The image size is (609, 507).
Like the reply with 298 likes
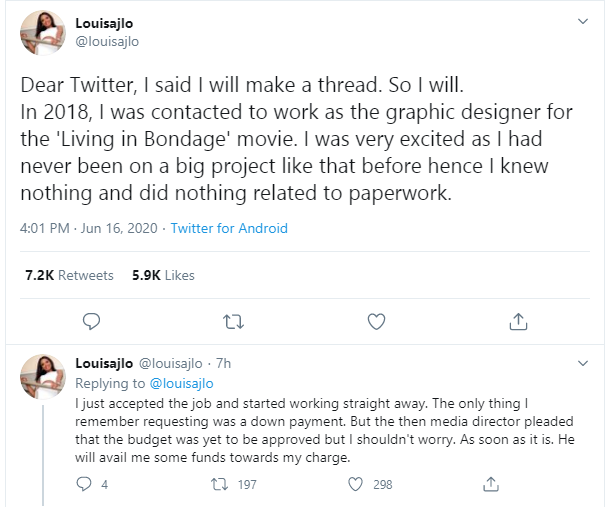[355, 484]
